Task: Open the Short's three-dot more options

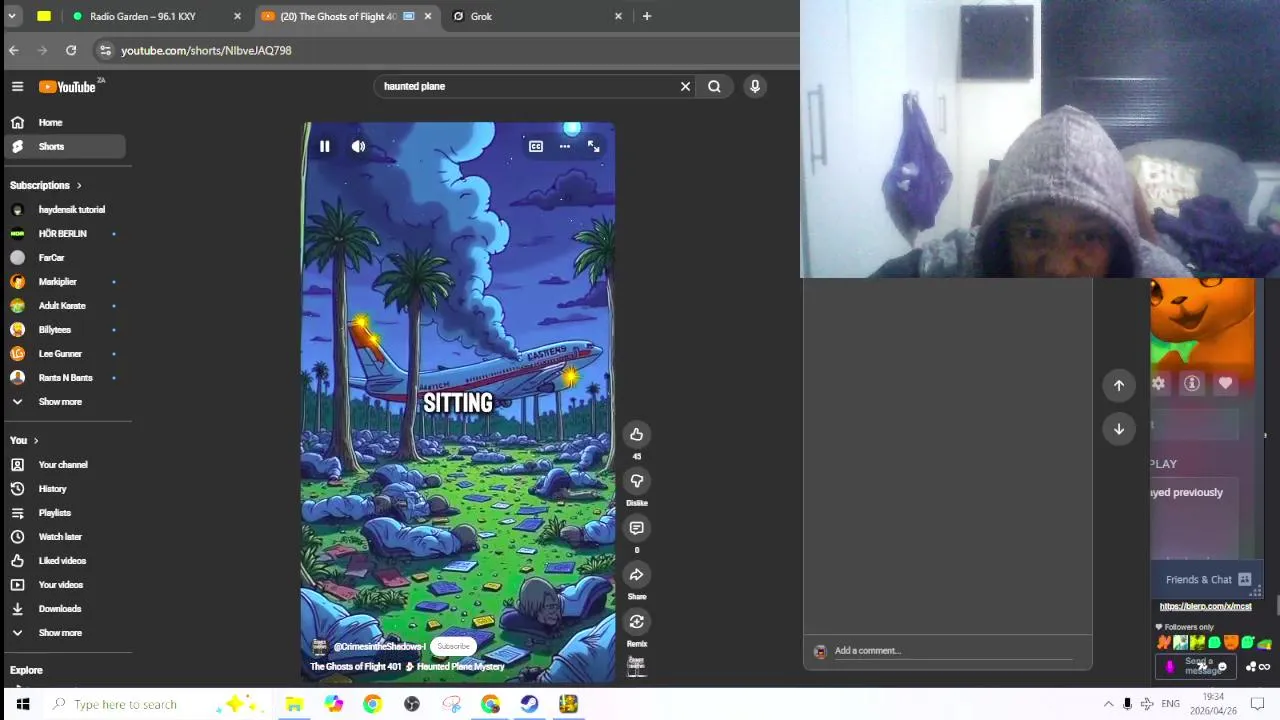Action: 565,146
